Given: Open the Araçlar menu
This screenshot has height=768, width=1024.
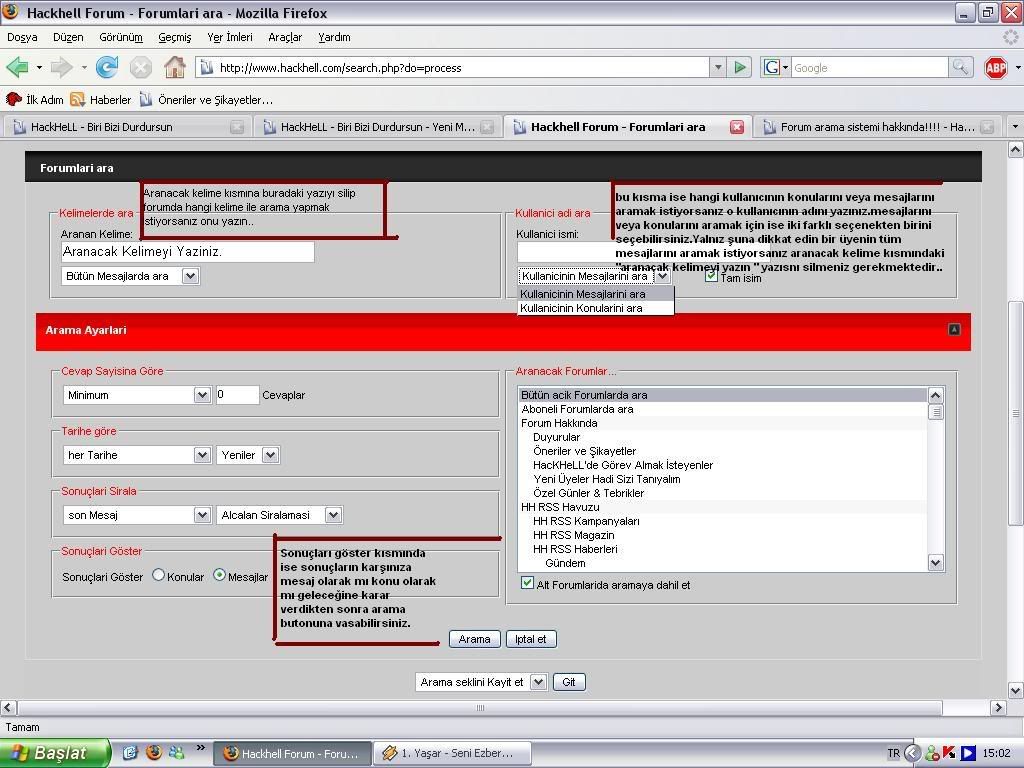Looking at the screenshot, I should tap(285, 37).
